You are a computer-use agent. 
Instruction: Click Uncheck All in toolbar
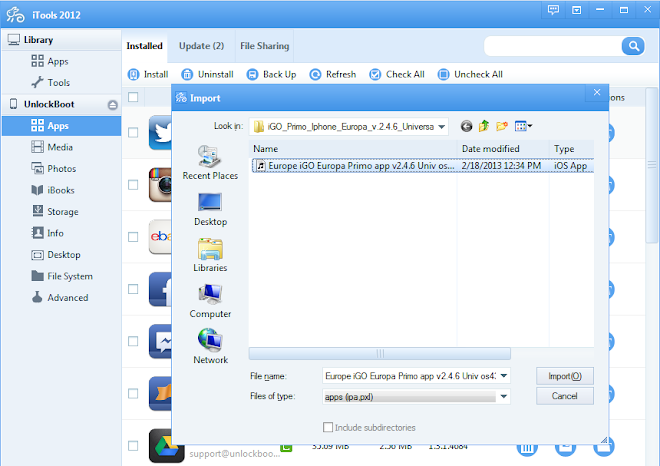[x=470, y=75]
